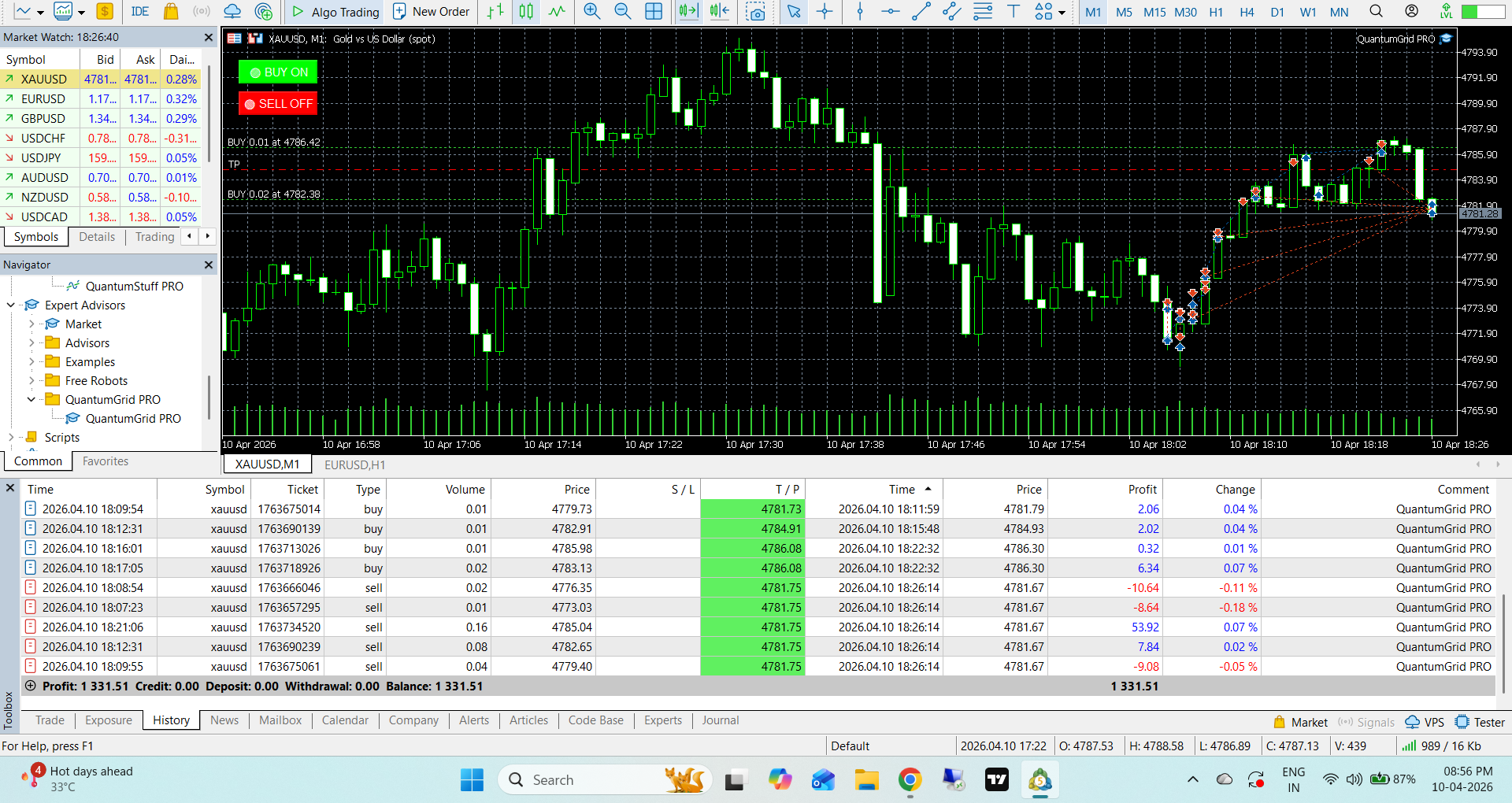Sort history by Profit column header
The width and height of the screenshot is (1512, 803).
(1142, 490)
